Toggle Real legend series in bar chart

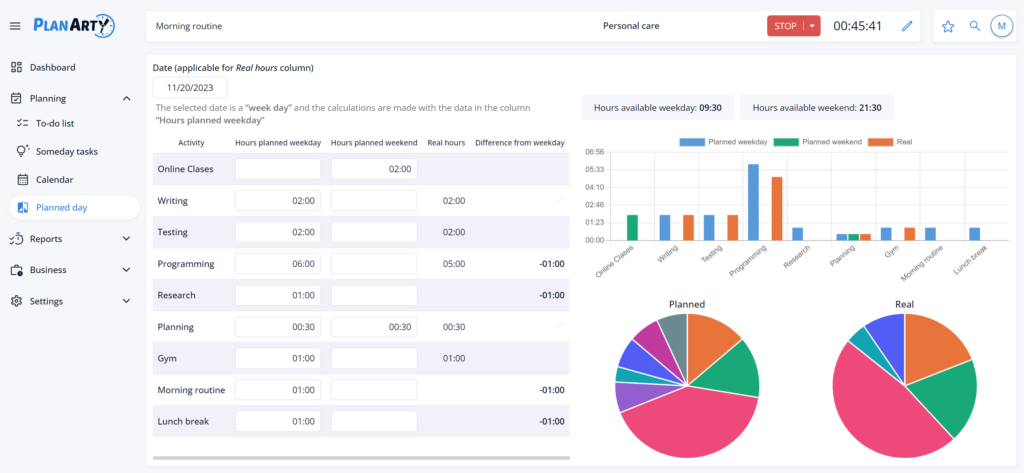coord(892,143)
